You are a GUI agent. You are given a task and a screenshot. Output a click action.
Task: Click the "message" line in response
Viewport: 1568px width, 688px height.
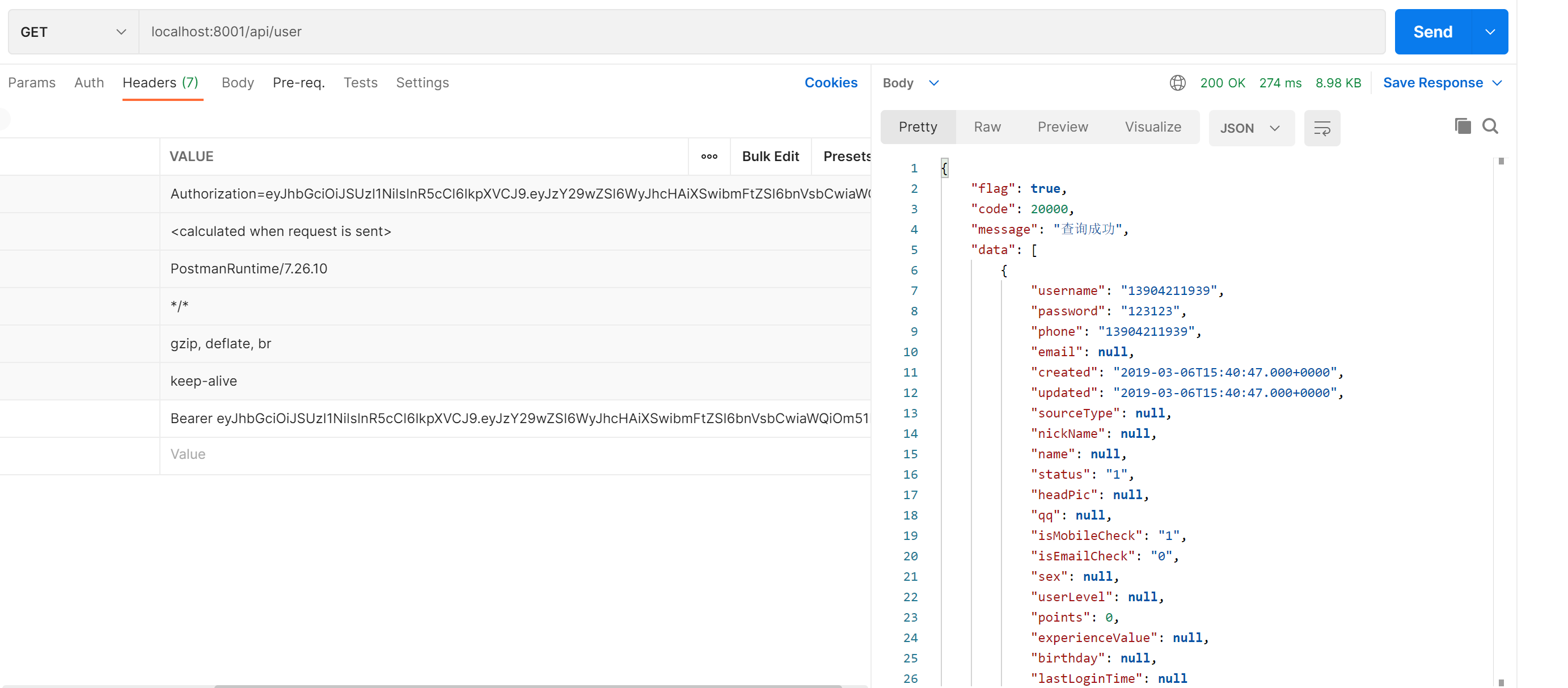[1049, 230]
